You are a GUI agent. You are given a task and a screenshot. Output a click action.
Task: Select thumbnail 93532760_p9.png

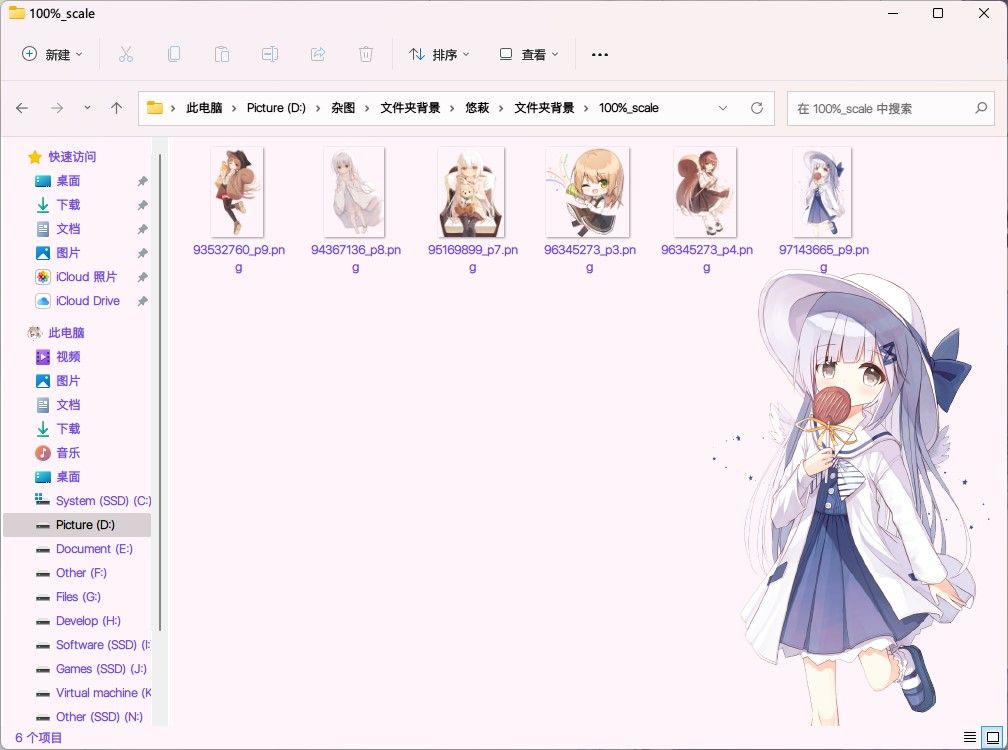point(237,192)
